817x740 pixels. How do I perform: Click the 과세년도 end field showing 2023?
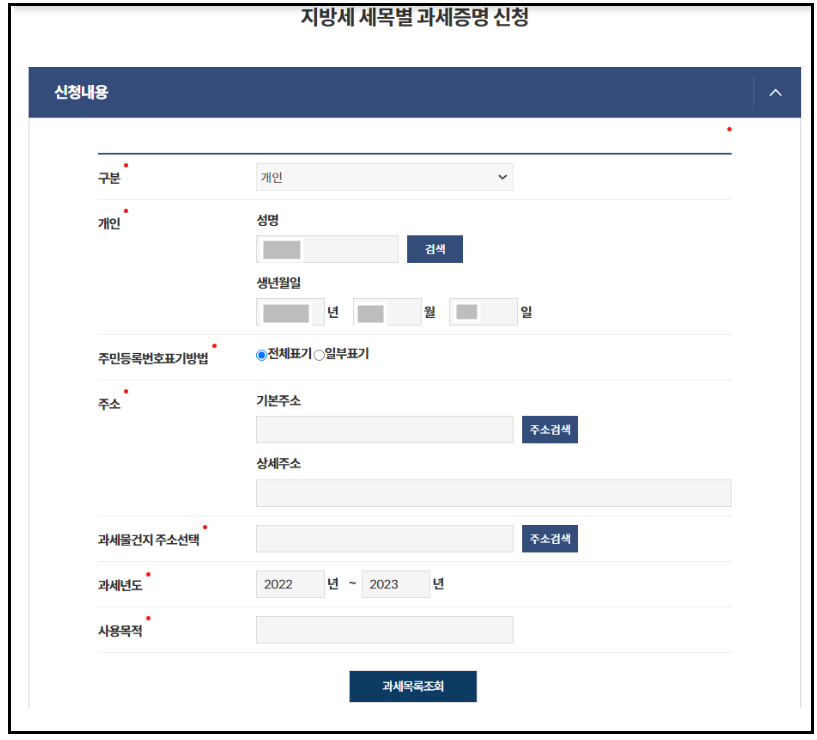click(396, 584)
